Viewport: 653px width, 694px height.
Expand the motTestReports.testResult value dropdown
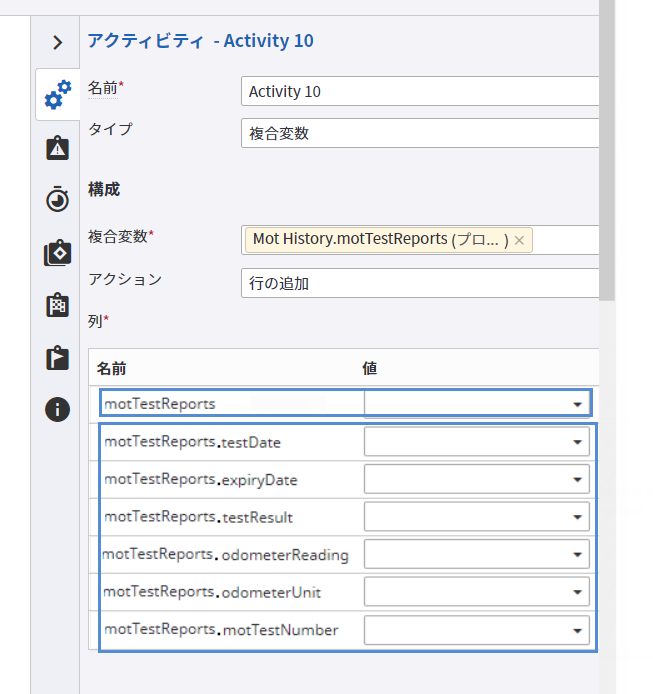[x=577, y=518]
